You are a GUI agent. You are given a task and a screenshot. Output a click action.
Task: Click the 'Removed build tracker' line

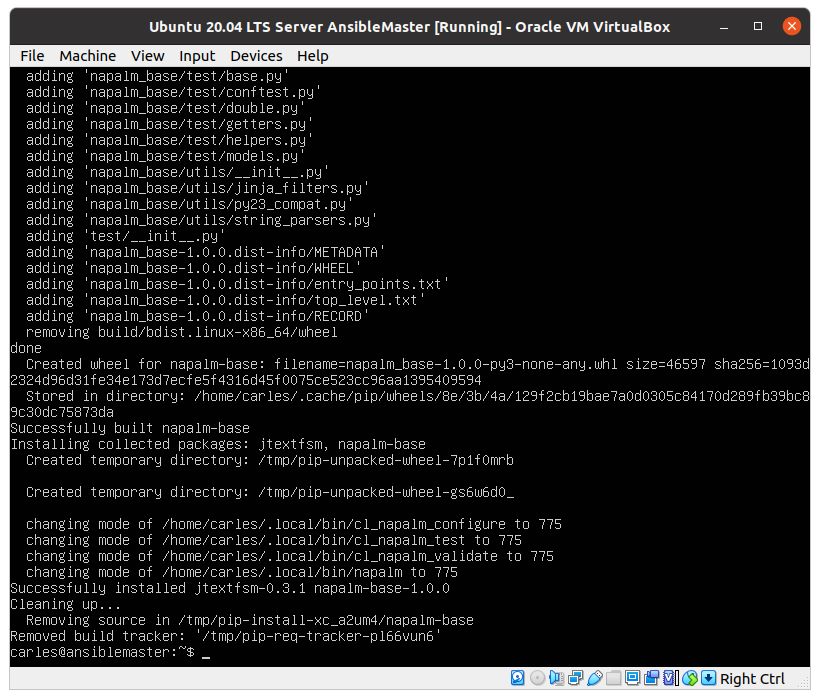pos(226,636)
